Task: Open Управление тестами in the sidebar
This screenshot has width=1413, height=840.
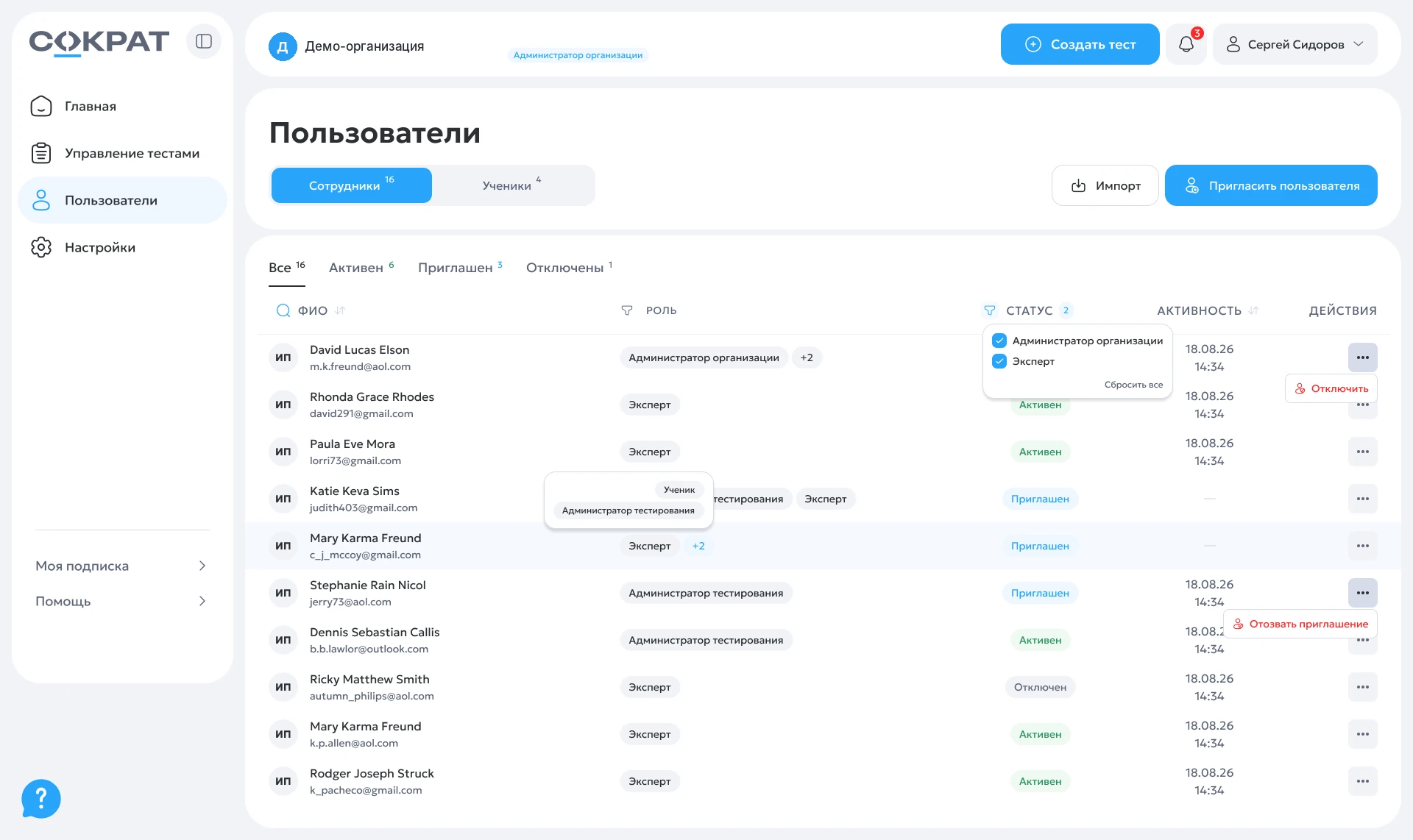Action: (x=122, y=153)
